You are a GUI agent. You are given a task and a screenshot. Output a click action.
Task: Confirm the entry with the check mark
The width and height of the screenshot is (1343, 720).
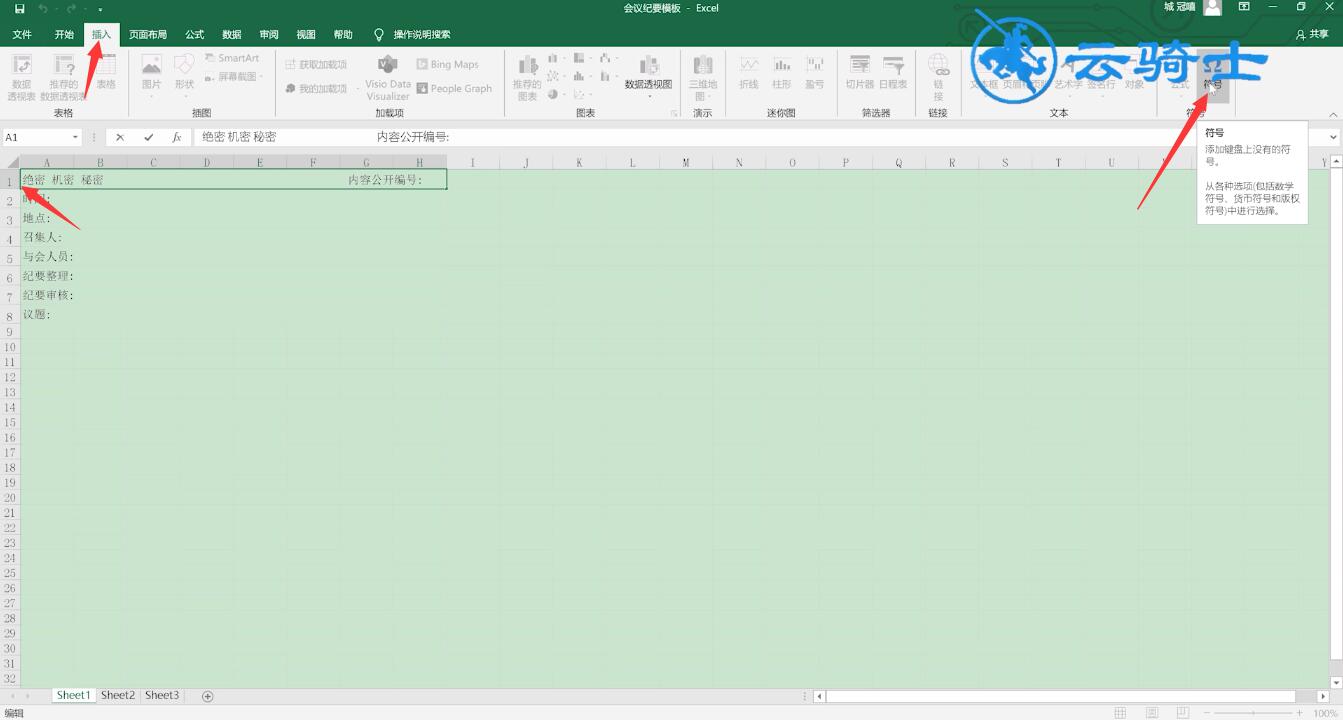click(x=149, y=137)
